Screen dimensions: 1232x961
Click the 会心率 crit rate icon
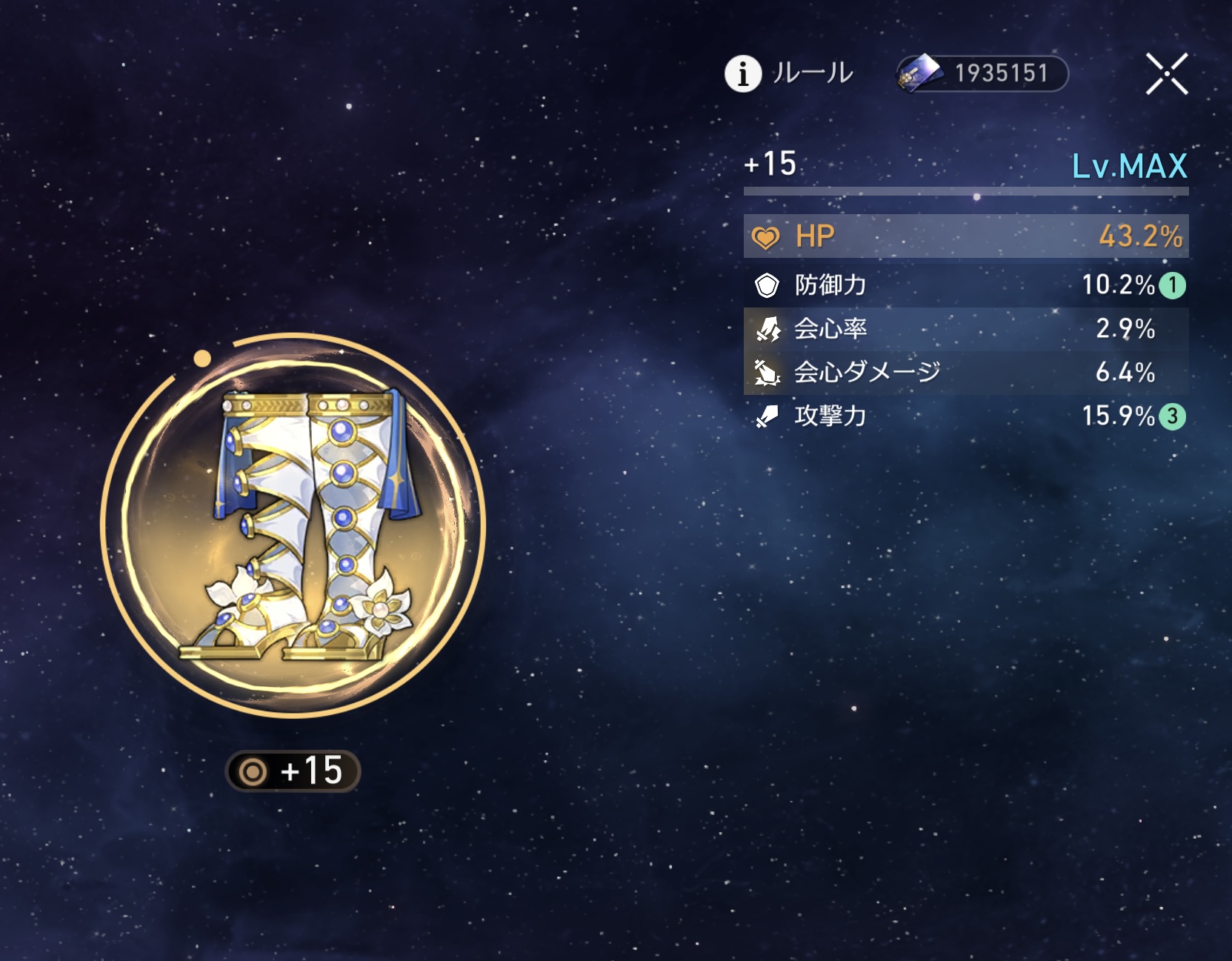(767, 328)
